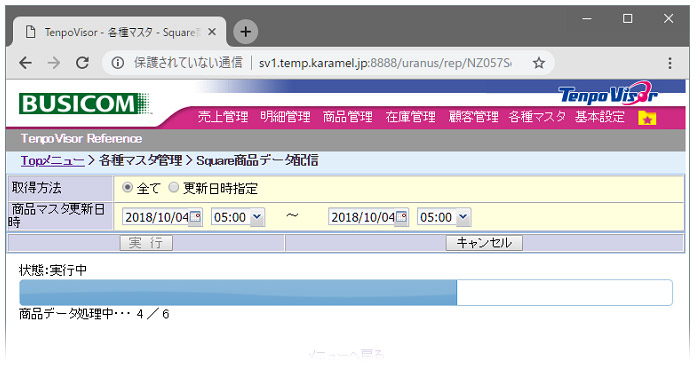Open the site info icon in the address bar

click(117, 63)
